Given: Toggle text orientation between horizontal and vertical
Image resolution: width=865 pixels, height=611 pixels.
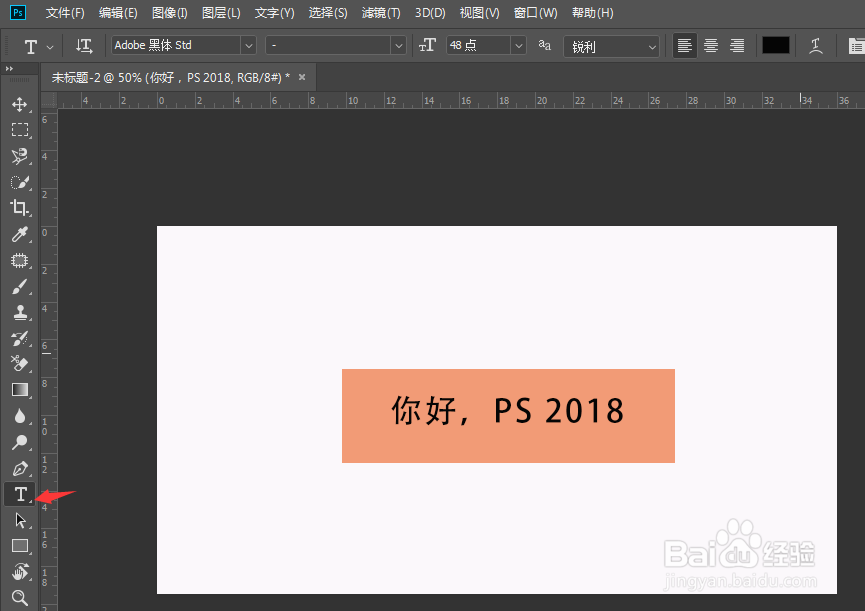Looking at the screenshot, I should coord(84,45).
